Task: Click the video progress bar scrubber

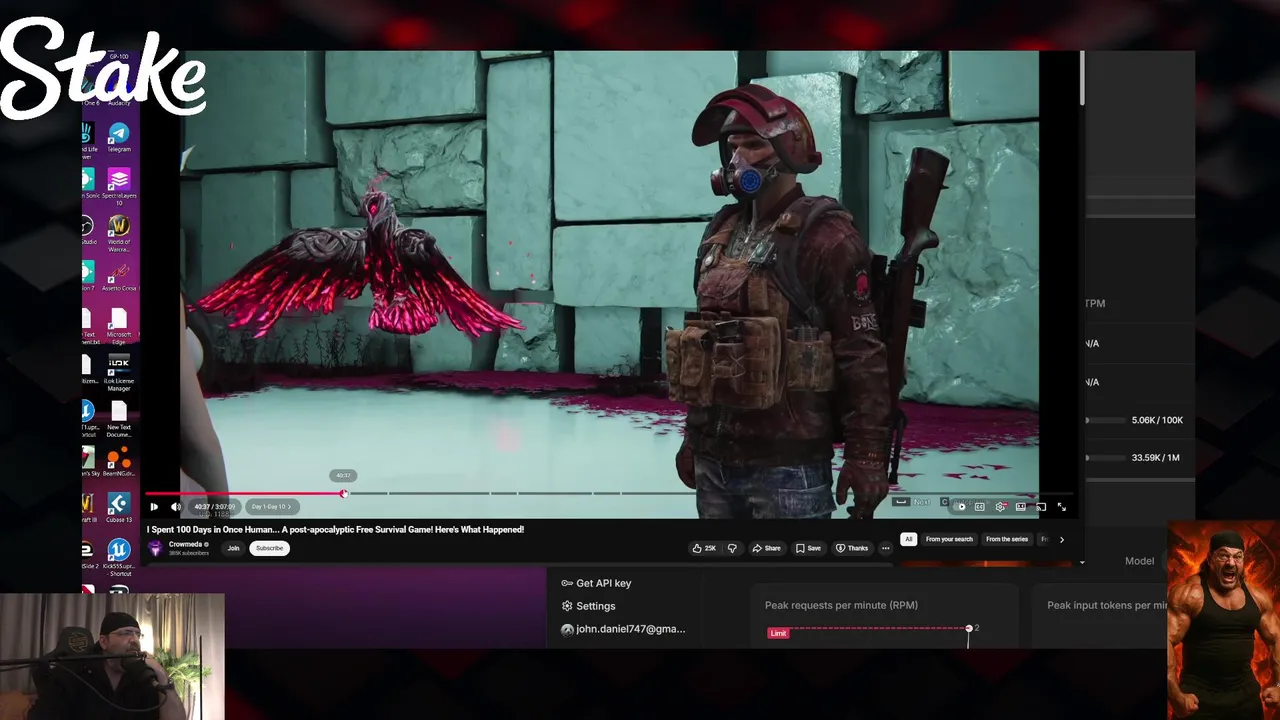Action: (x=343, y=493)
